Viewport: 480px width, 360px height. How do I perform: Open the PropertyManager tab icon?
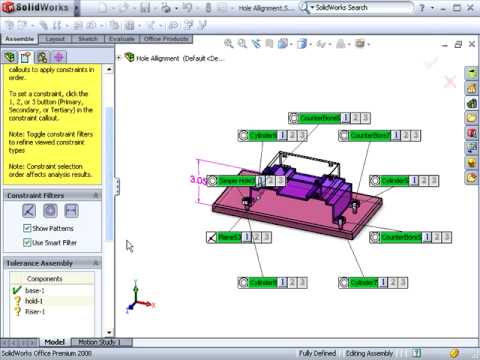tap(26, 57)
